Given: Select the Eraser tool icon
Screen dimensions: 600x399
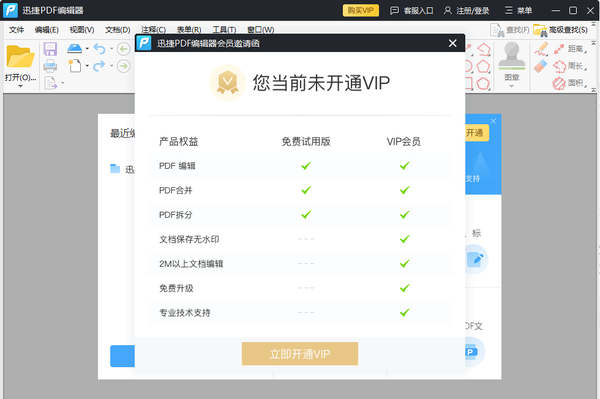Looking at the screenshot, I should (x=541, y=66).
